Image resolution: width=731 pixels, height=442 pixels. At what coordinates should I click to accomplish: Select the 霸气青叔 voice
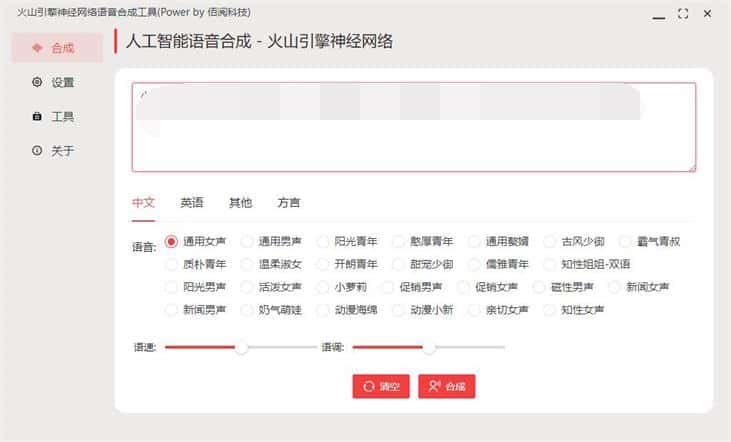point(650,242)
